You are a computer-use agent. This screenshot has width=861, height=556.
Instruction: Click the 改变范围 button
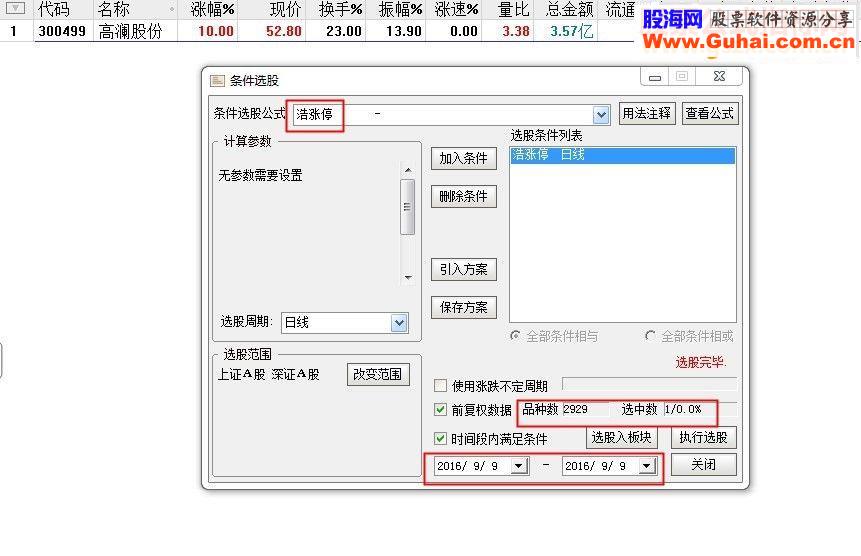[378, 374]
